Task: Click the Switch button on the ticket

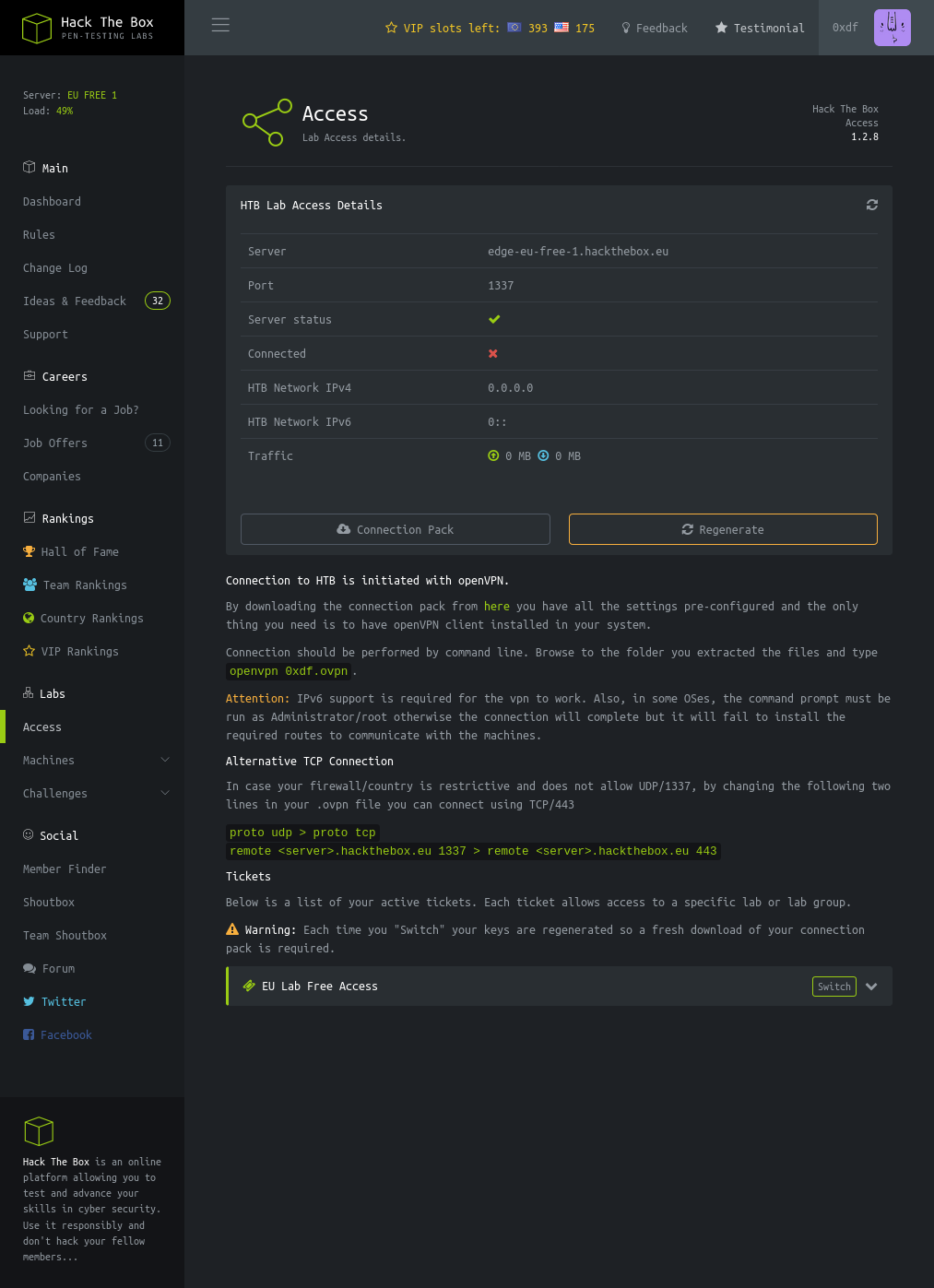Action: point(834,987)
